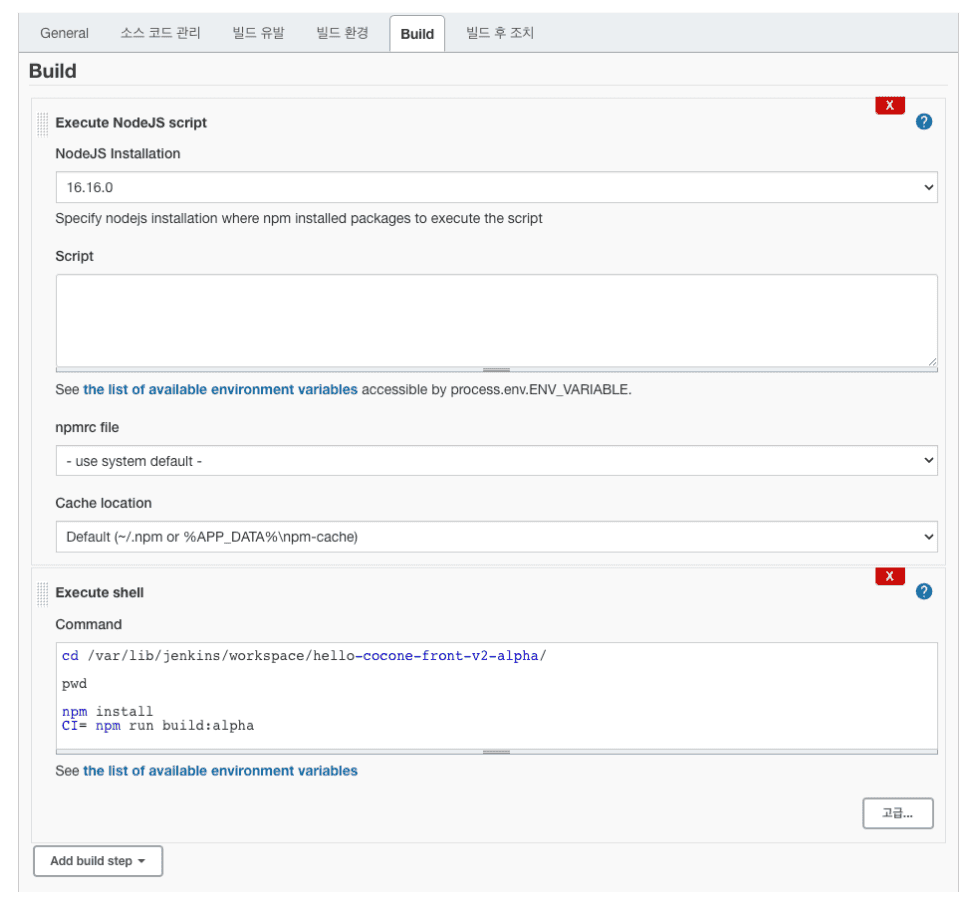
Task: Open the NodeJS Installation 16.16.0 dropdown
Action: tap(496, 187)
